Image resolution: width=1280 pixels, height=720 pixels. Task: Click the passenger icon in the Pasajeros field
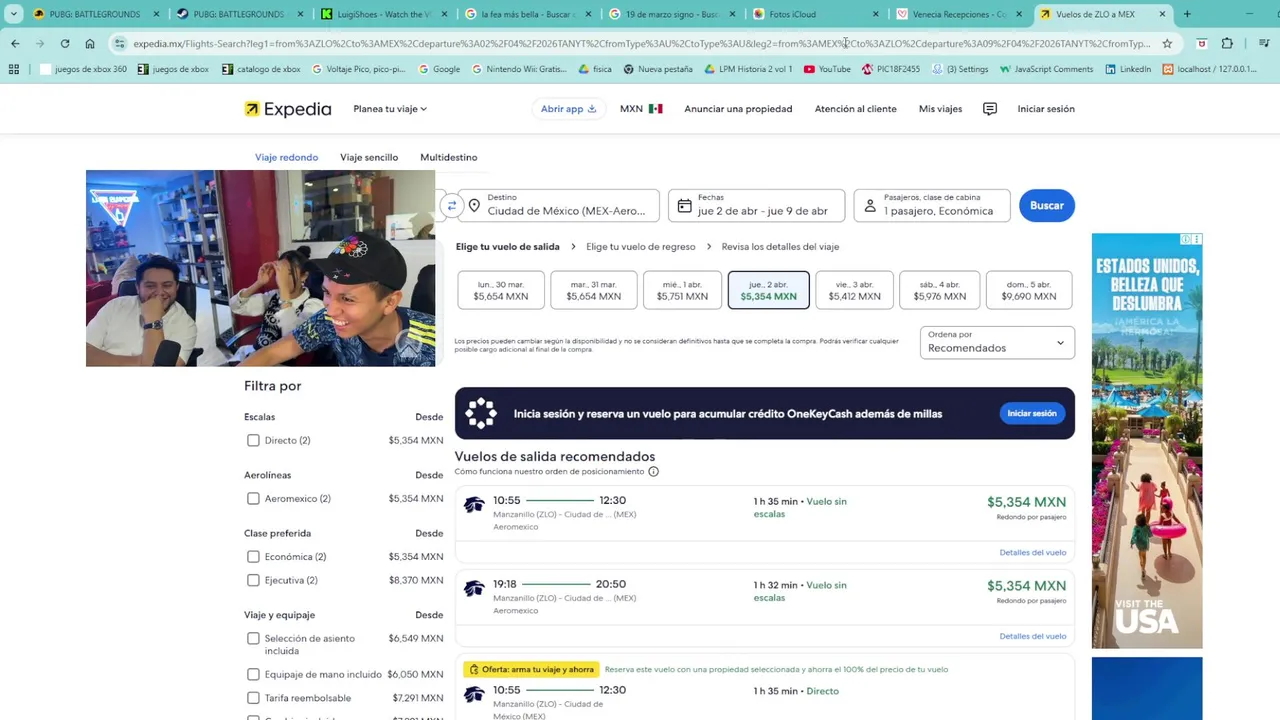pos(870,205)
